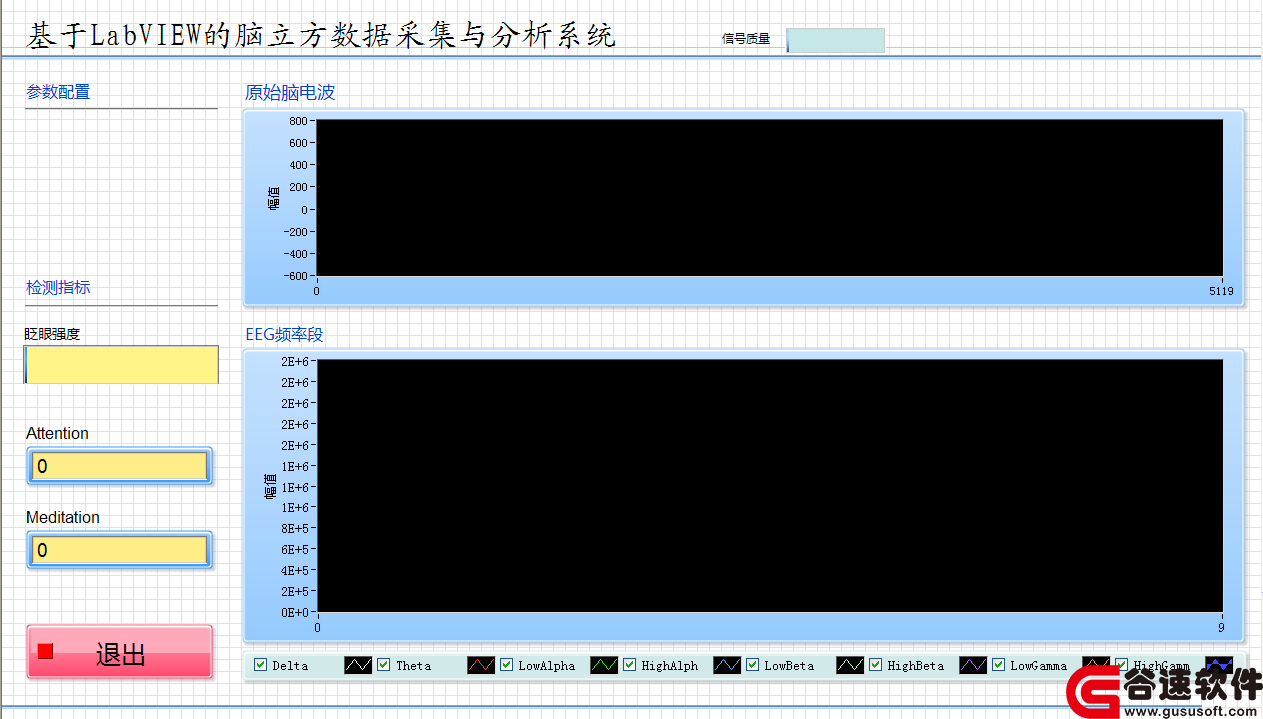The height and width of the screenshot is (719, 1263).
Task: Uncheck the Delta plot checkbox
Action: click(x=261, y=665)
